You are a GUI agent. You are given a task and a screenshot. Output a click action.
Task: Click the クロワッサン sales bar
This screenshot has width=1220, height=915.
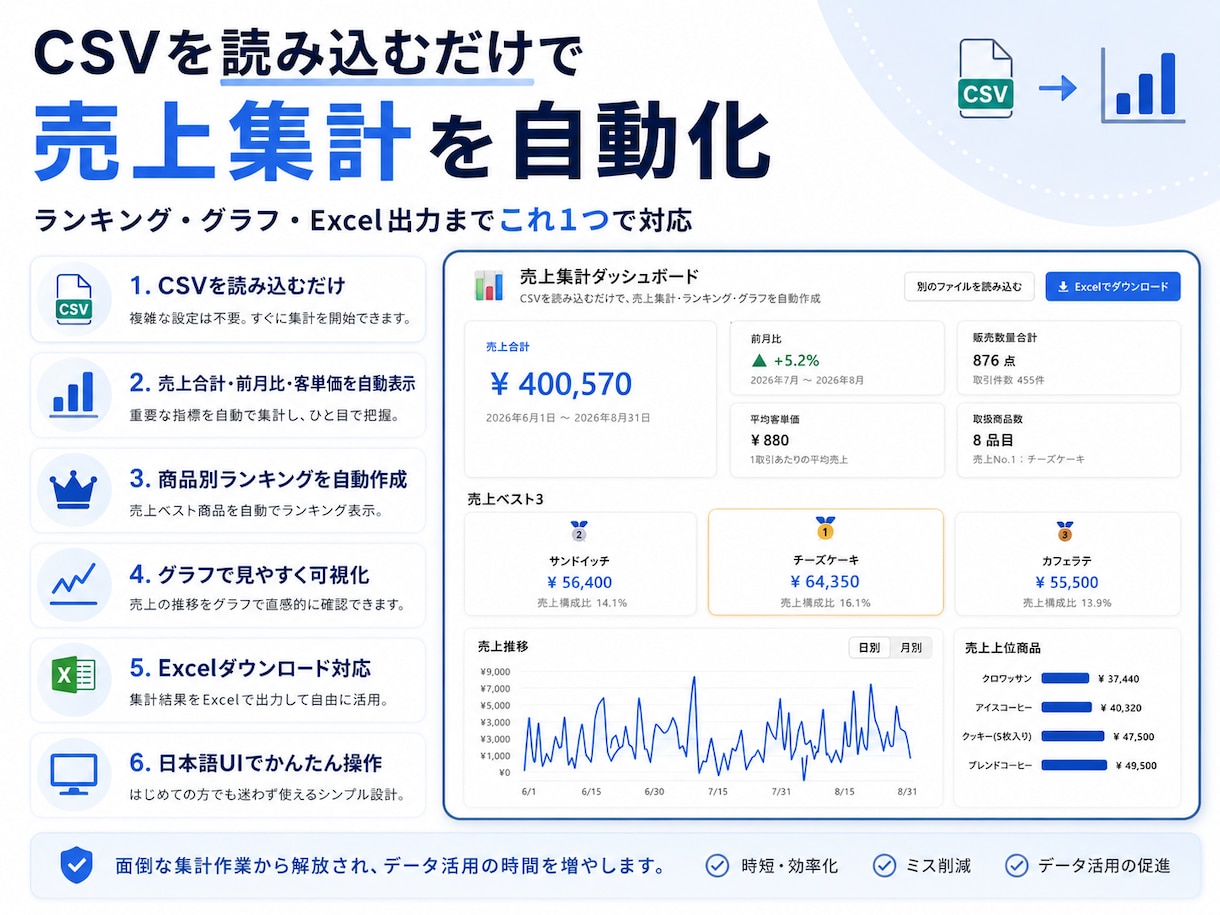[1064, 678]
